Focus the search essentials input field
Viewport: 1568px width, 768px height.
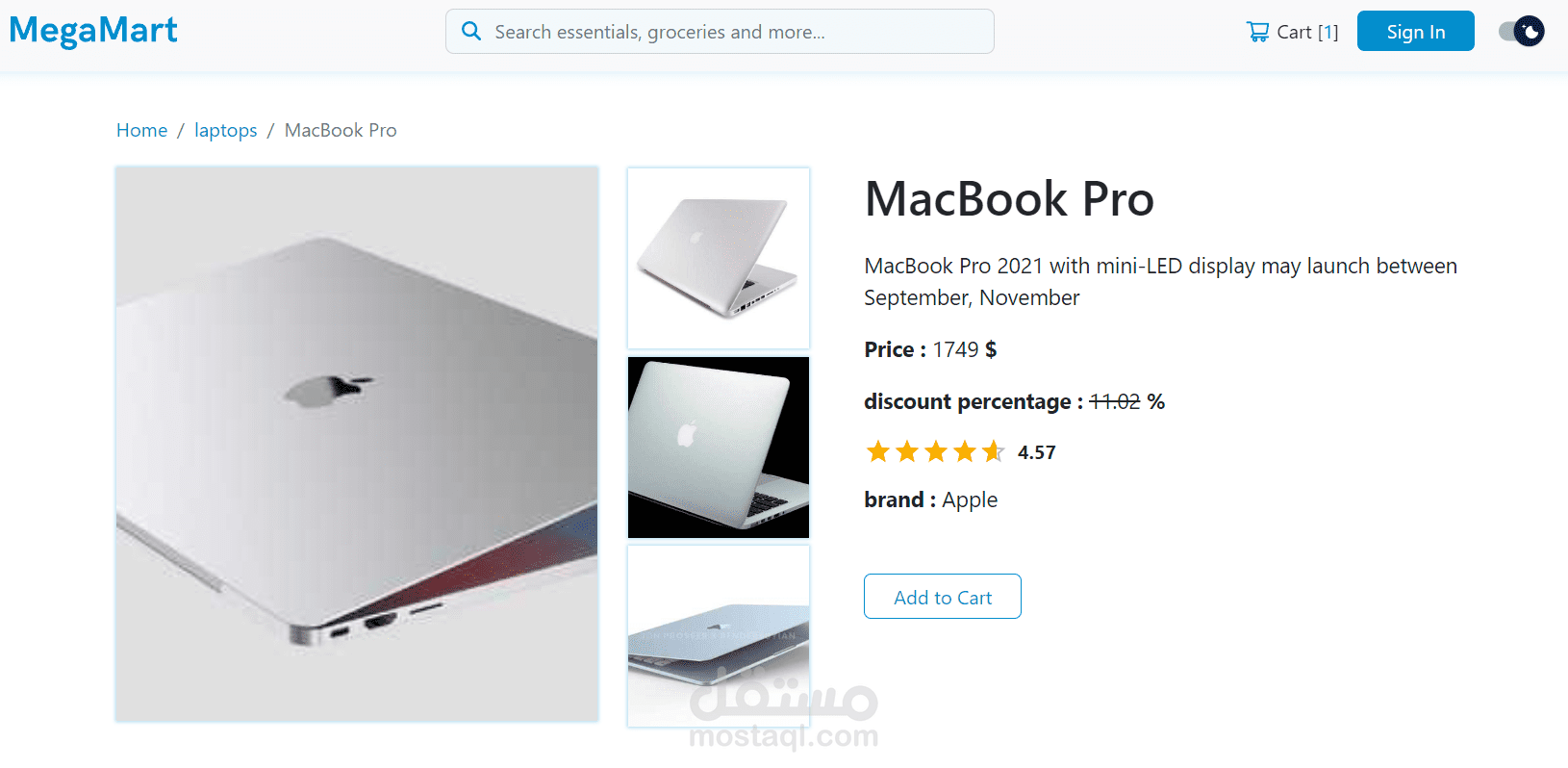click(720, 32)
